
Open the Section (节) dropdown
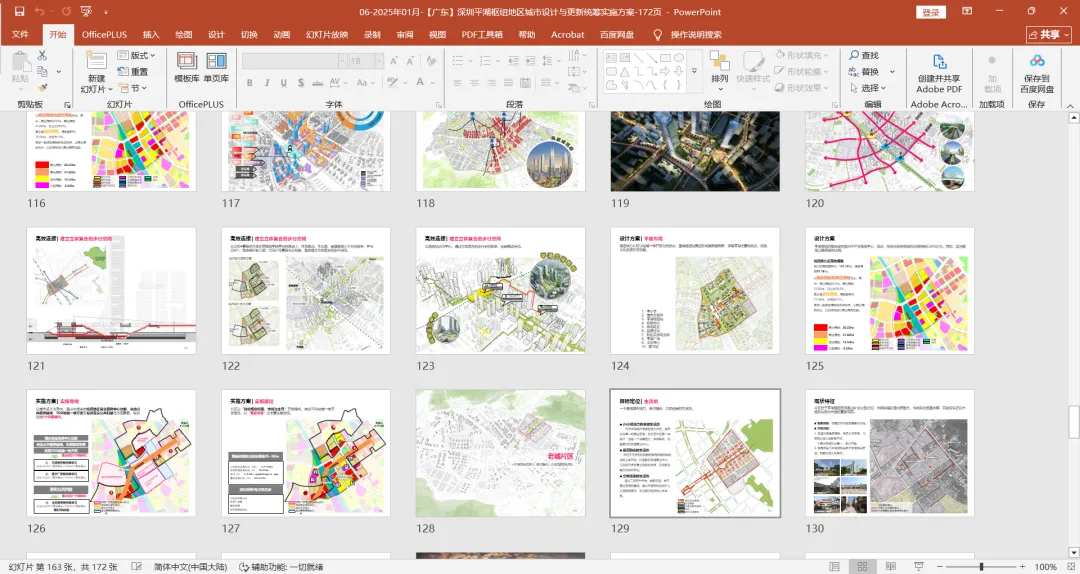click(x=132, y=88)
